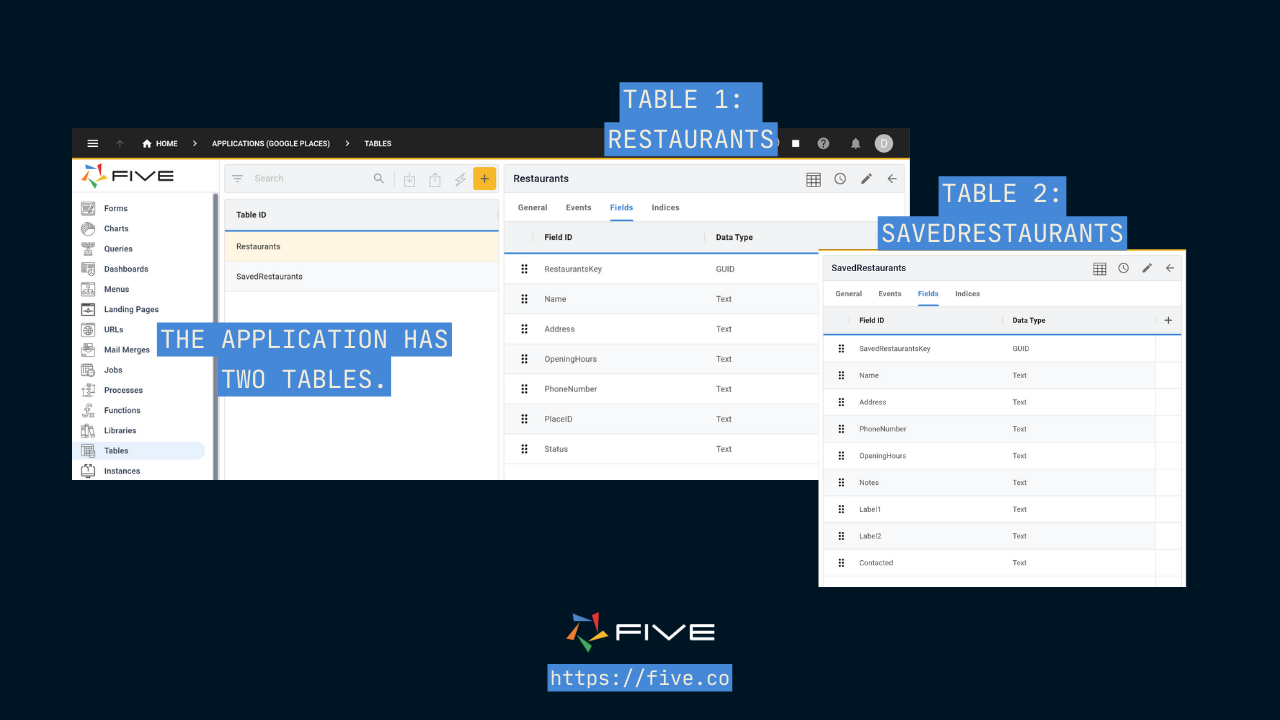This screenshot has height=720, width=1280.
Task: Switch to General tab in Restaurants panel
Action: [x=532, y=208]
